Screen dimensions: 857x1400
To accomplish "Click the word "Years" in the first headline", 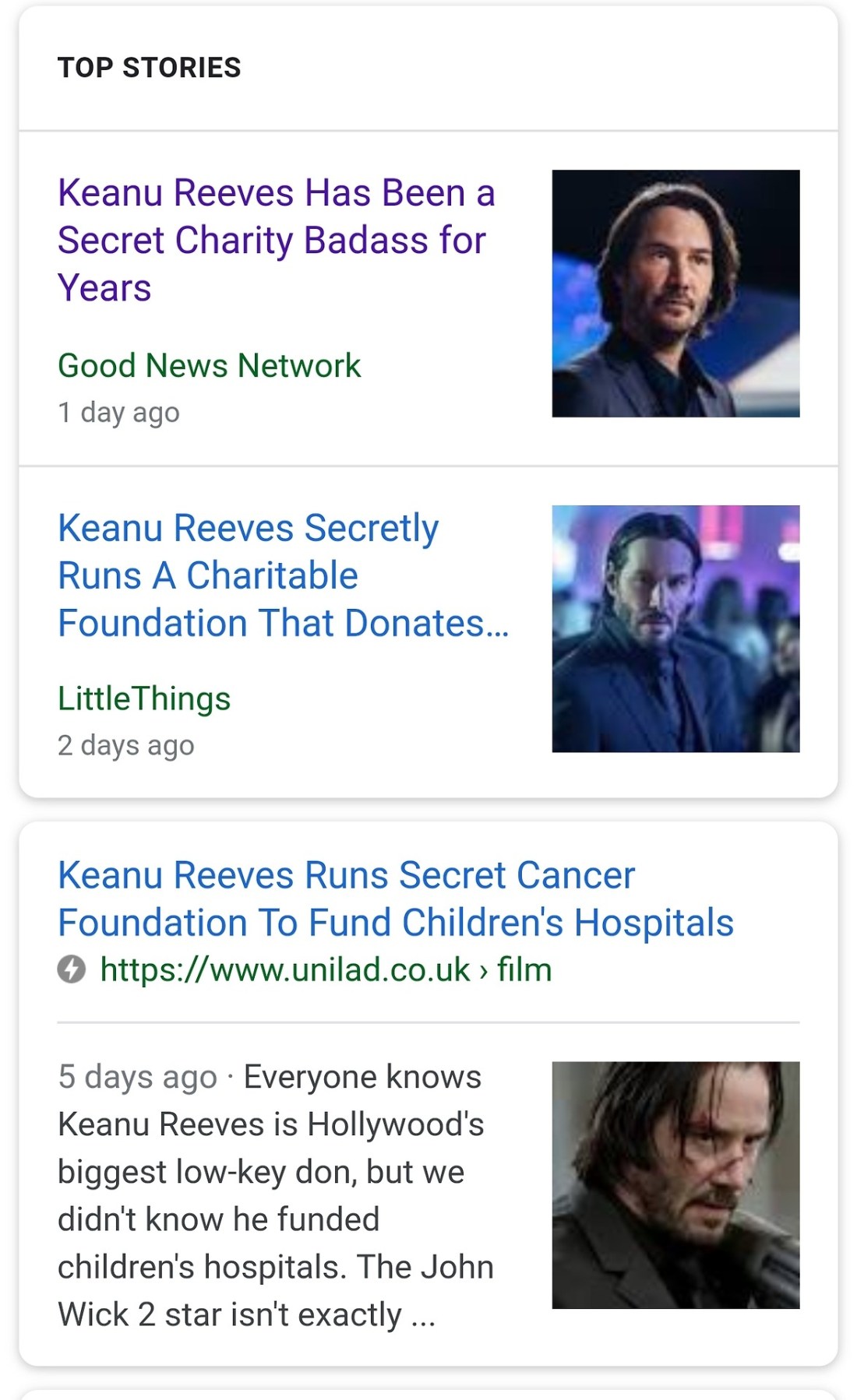I will click(x=104, y=288).
